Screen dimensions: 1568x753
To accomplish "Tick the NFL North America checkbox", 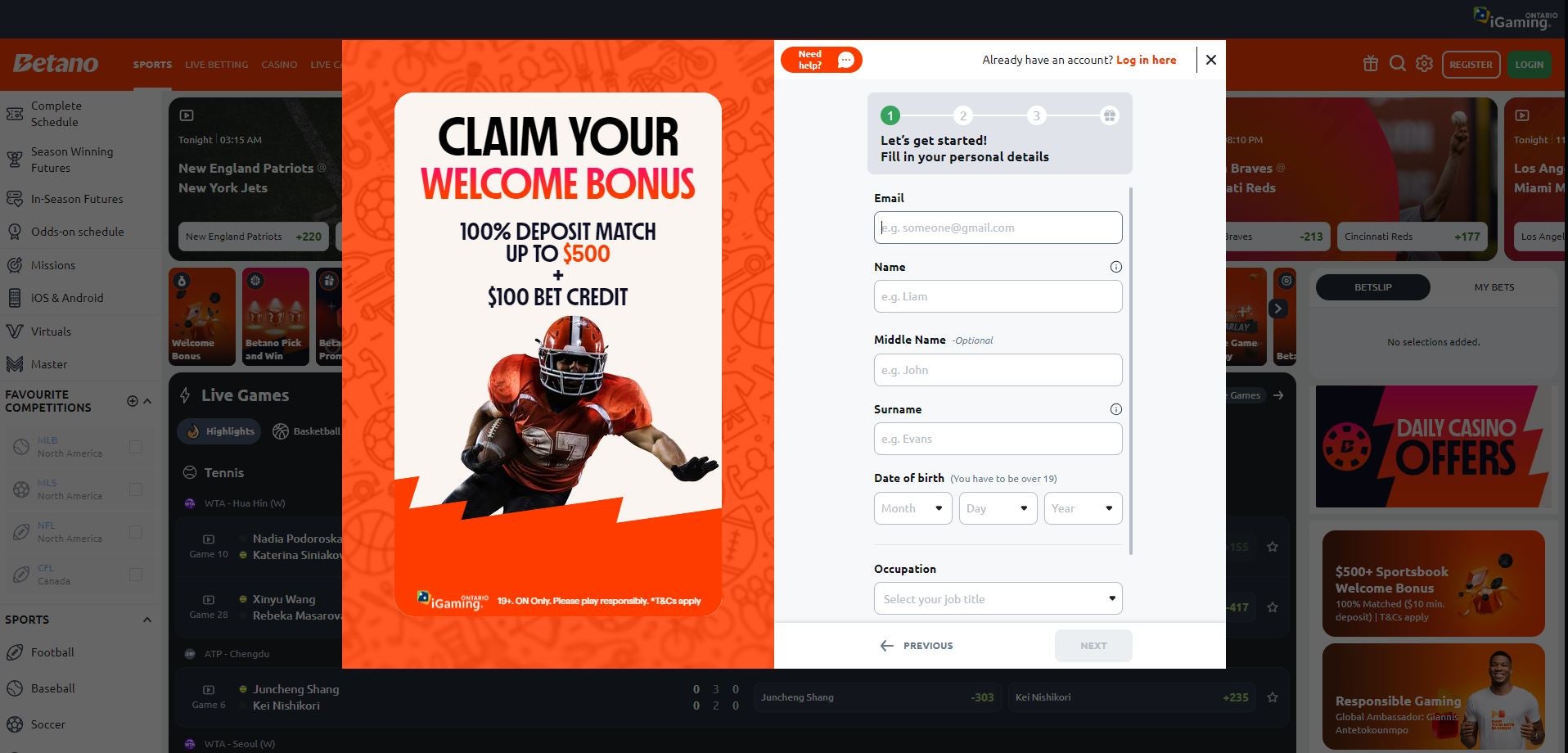I will [x=136, y=532].
